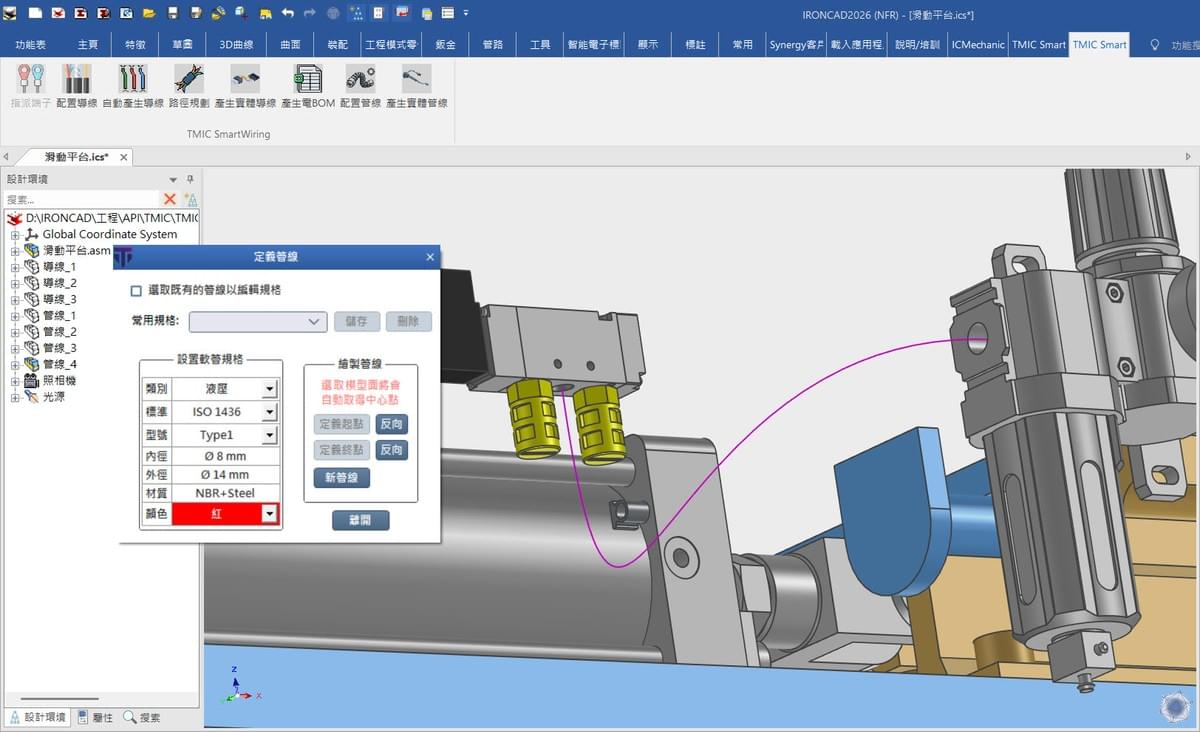1200x732 pixels.
Task: Click the 產生實體導線 ribbon icon
Action: [245, 79]
